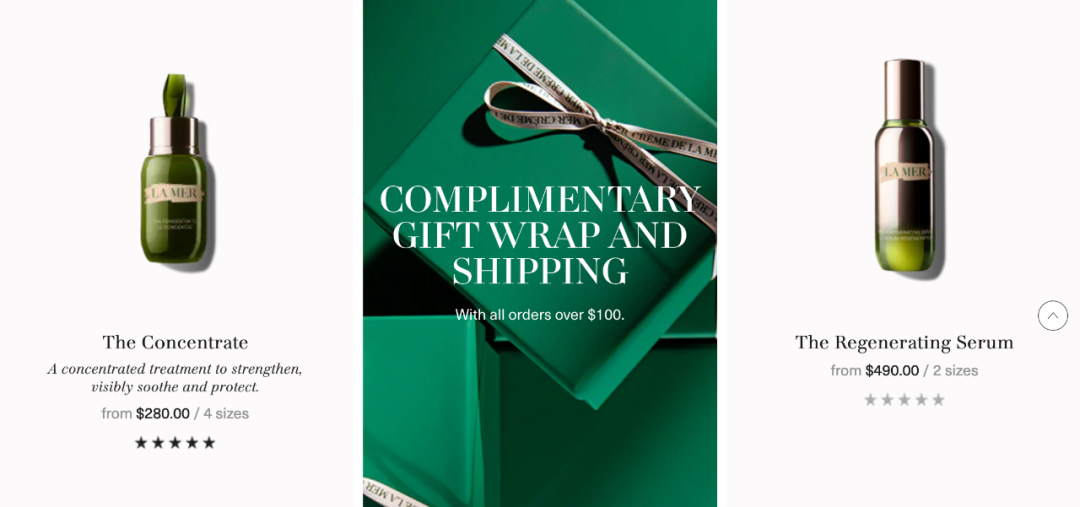The width and height of the screenshot is (1080, 507).
Task: Click the 4 sizes label
Action: pyautogui.click(x=226, y=413)
